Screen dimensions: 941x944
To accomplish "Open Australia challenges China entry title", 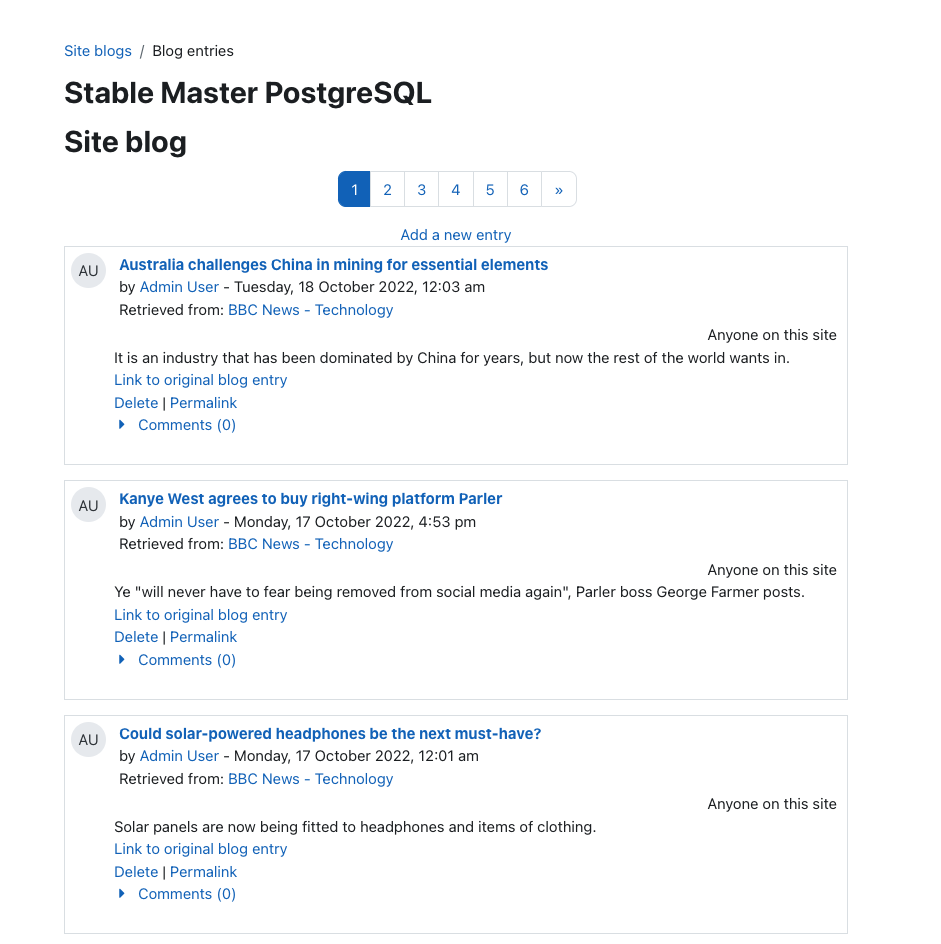I will [334, 265].
